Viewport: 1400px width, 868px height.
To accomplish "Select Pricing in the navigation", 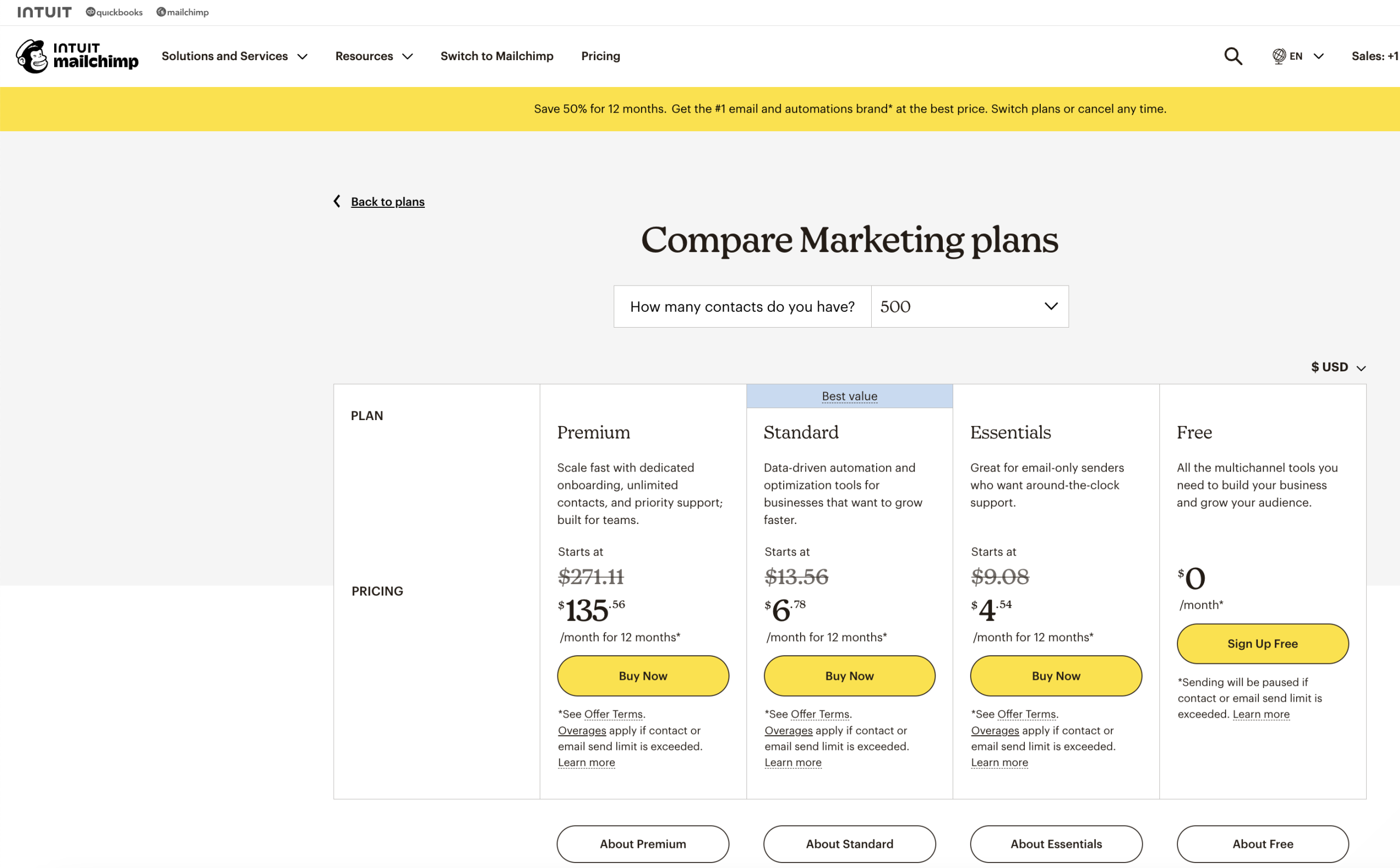I will 600,56.
